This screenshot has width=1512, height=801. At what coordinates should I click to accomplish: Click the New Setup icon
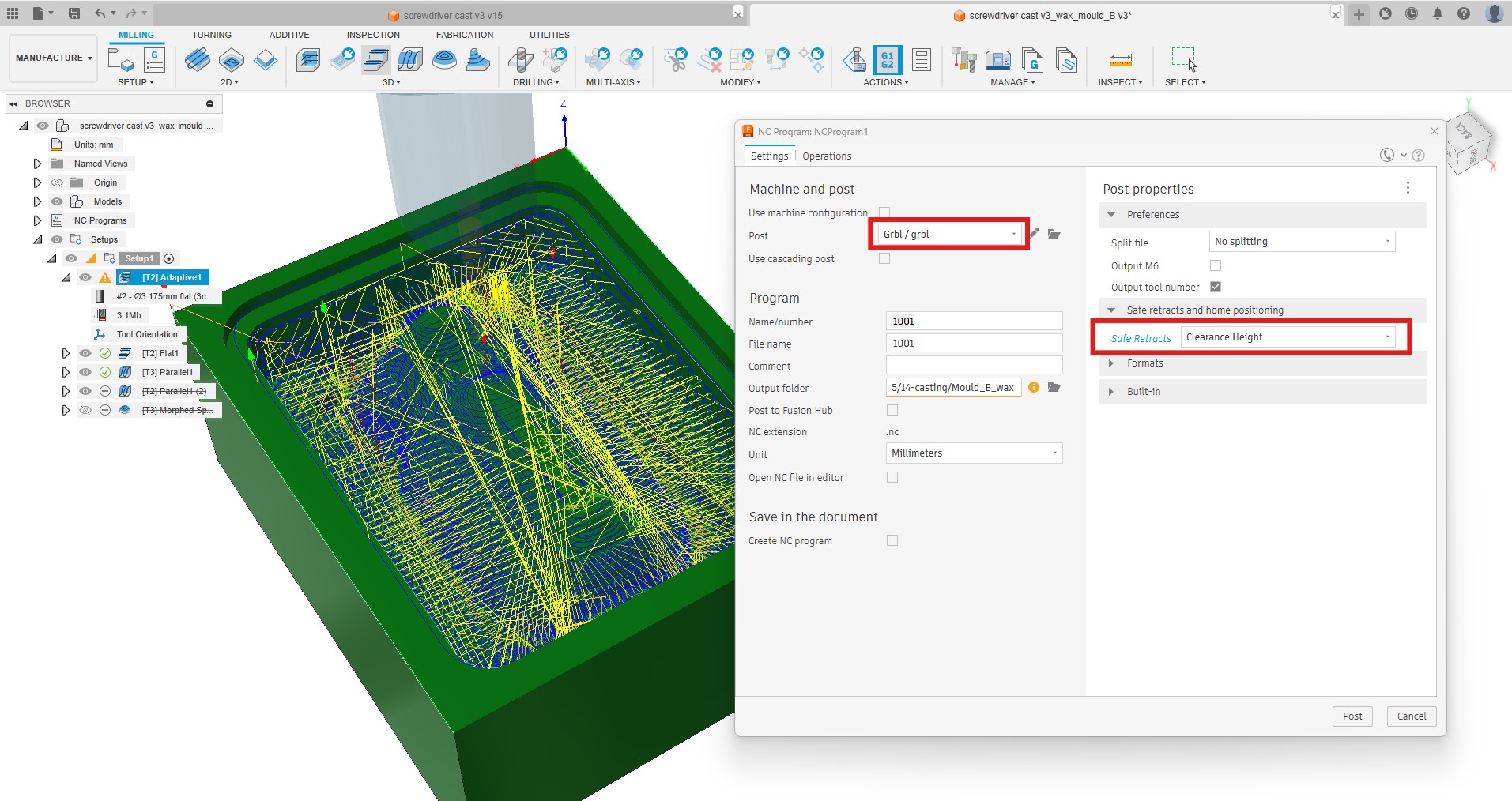click(121, 60)
